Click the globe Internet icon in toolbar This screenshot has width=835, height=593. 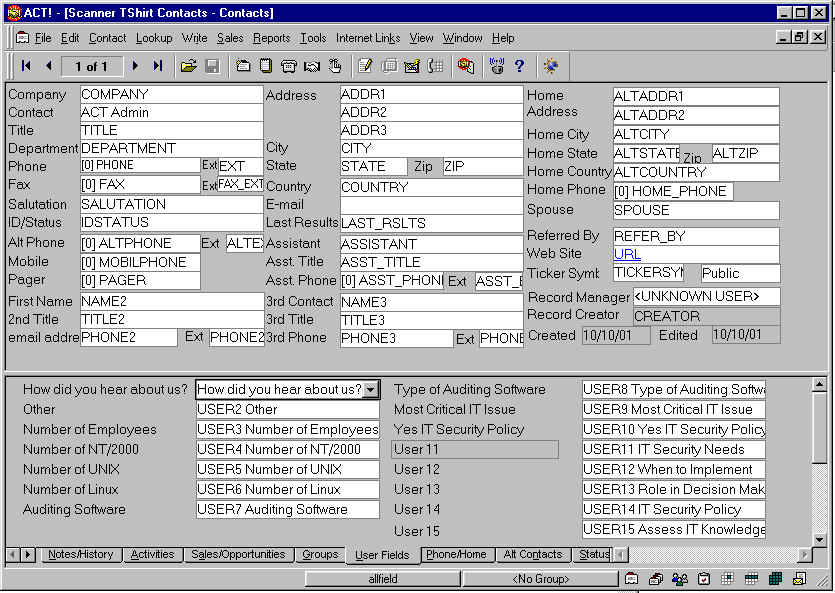[551, 66]
